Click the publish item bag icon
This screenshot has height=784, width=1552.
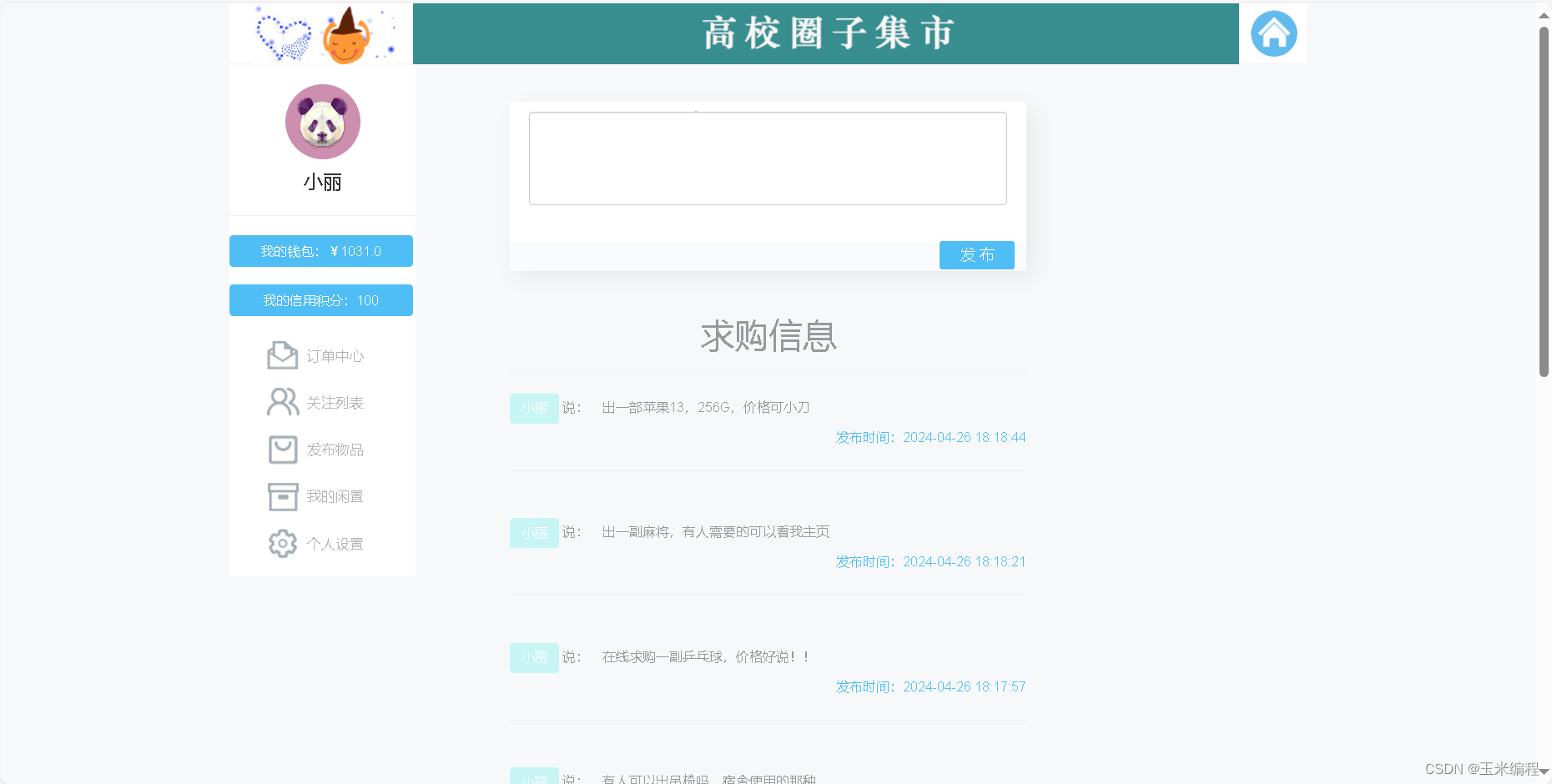click(x=283, y=450)
